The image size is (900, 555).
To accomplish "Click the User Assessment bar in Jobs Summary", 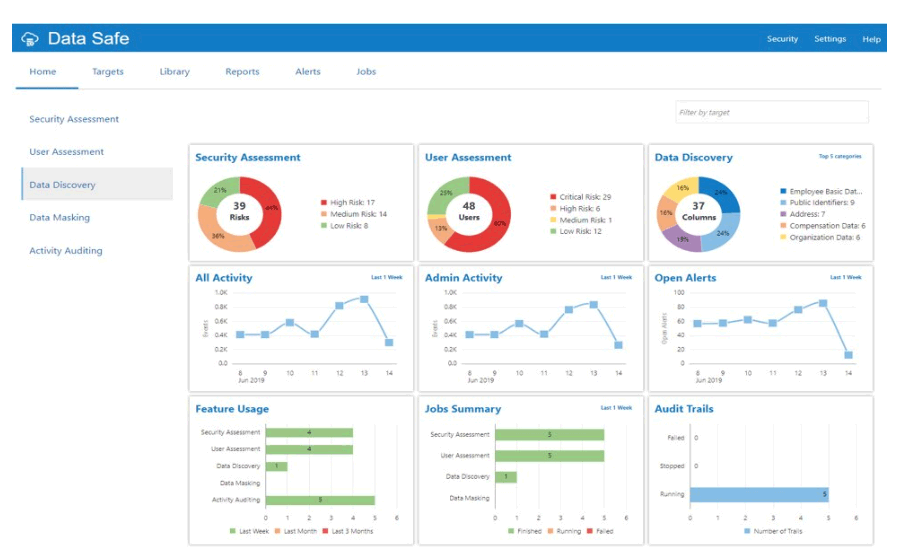I will 549,456.
